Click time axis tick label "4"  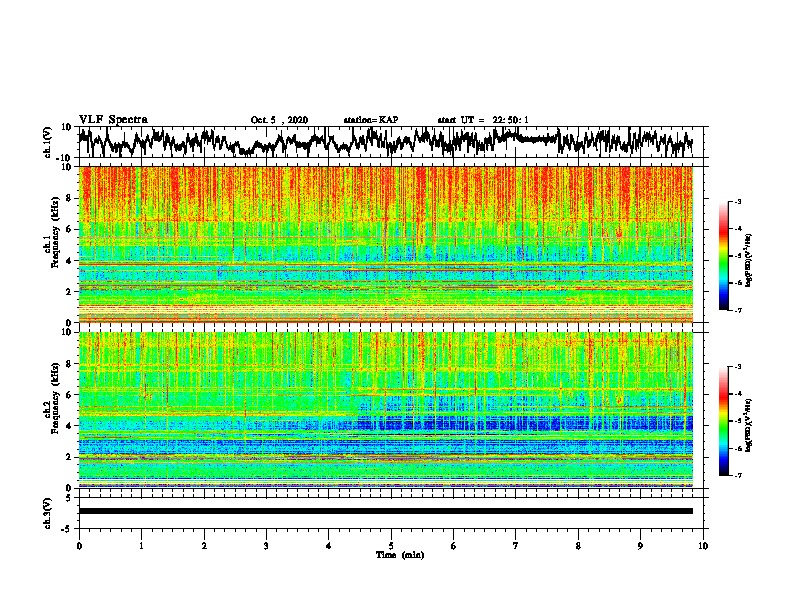click(329, 546)
